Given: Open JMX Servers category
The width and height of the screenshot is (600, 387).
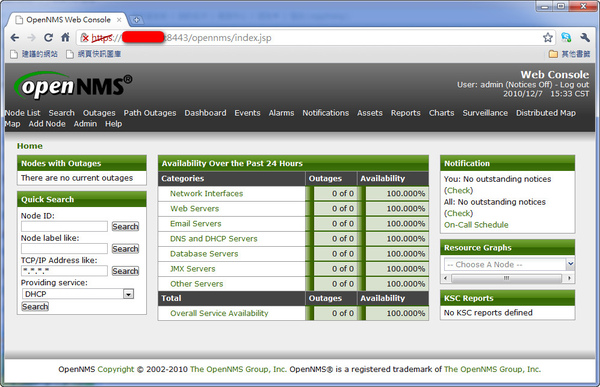Looking at the screenshot, I should 193,269.
